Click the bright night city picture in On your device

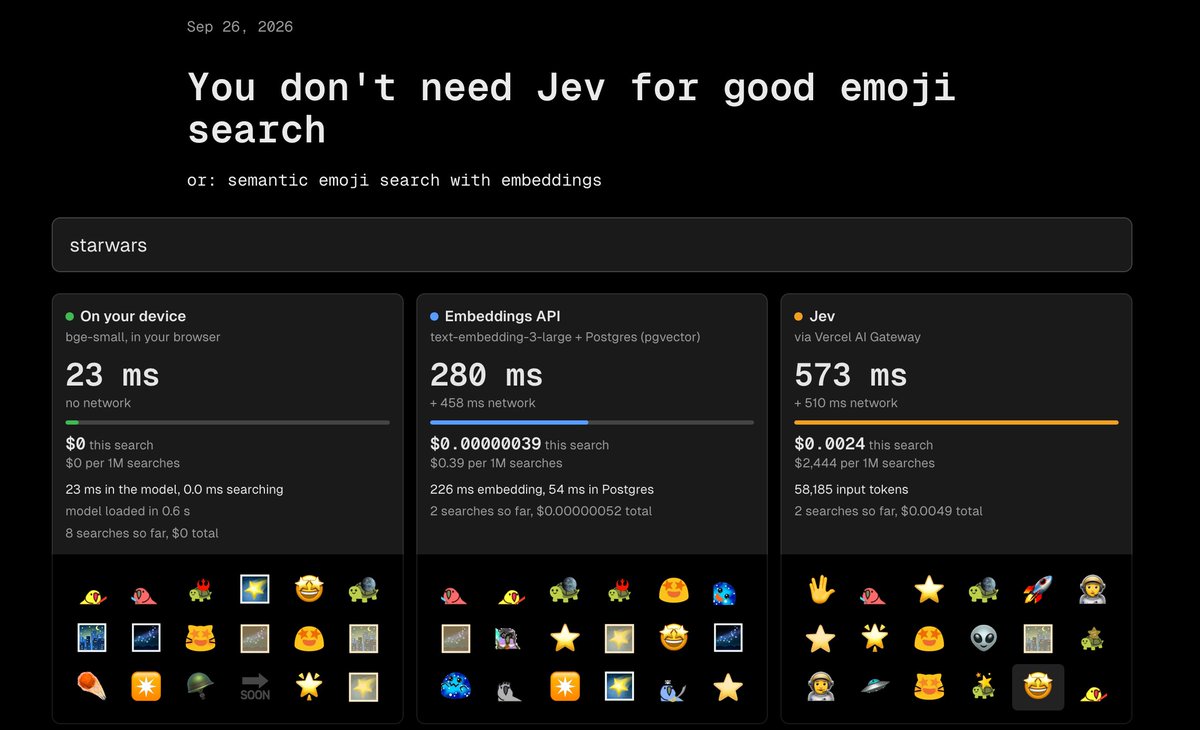93,638
